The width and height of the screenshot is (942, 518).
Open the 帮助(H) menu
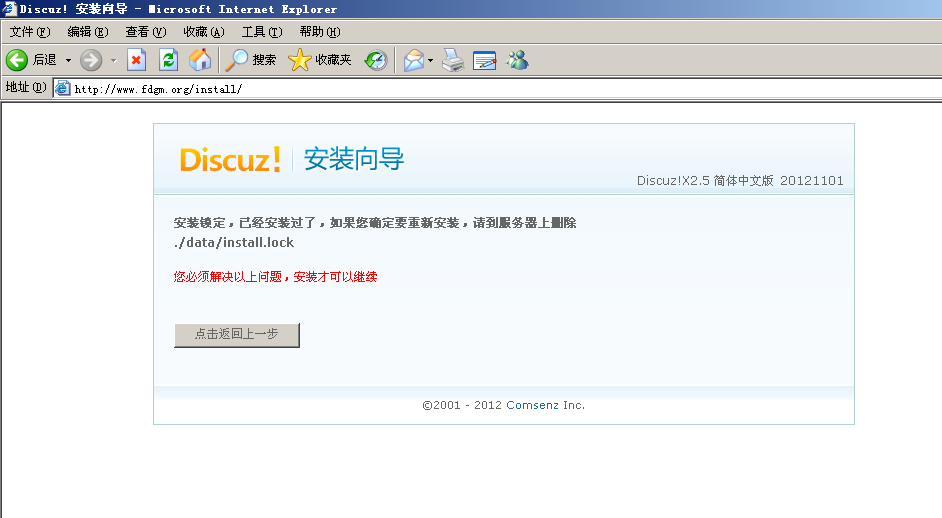320,32
